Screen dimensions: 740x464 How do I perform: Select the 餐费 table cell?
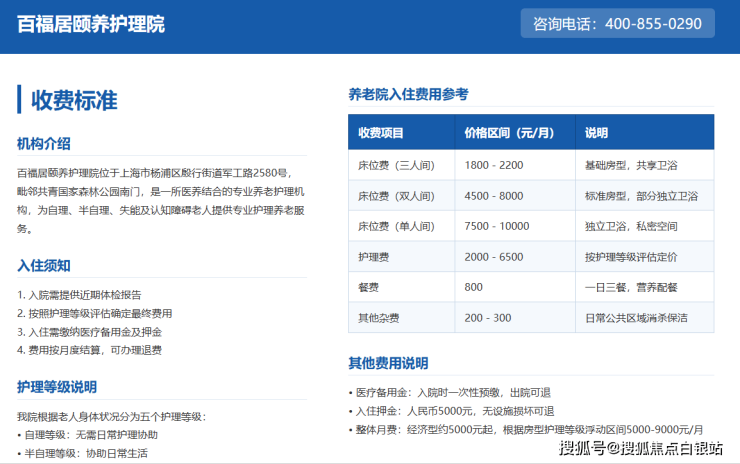pyautogui.click(x=402, y=287)
